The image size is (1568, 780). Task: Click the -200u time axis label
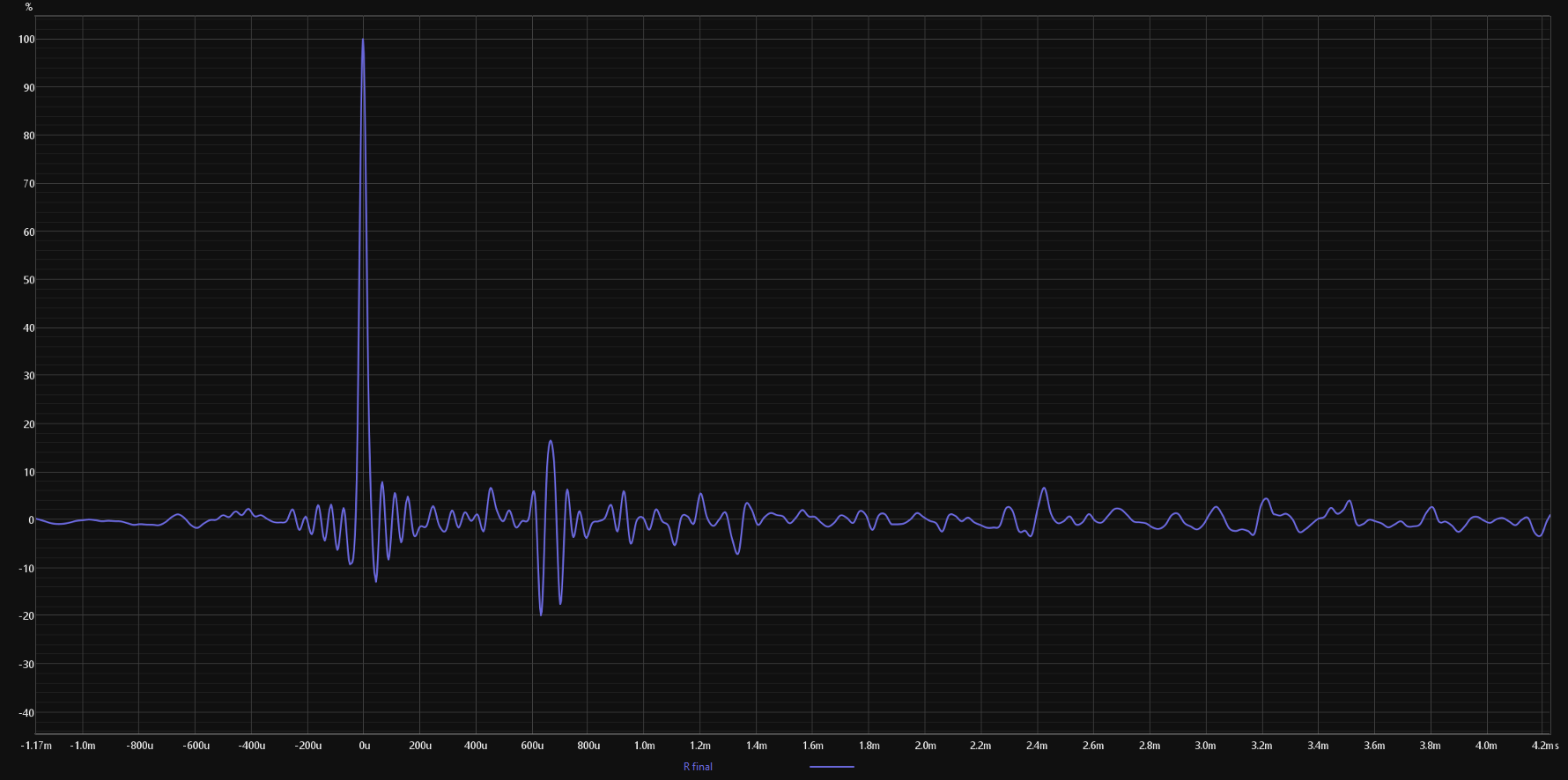click(307, 746)
